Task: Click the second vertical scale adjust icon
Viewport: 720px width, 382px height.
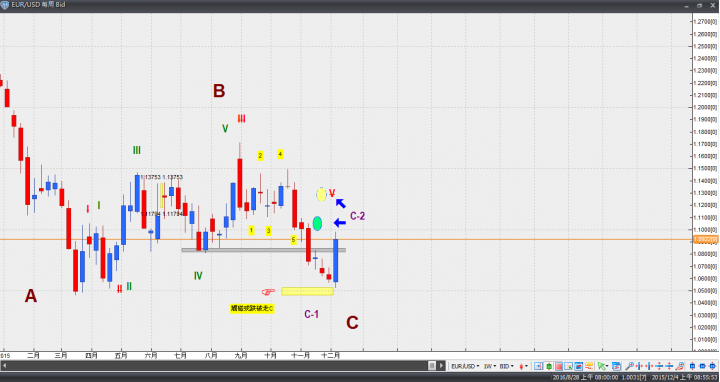Action: (x=669, y=366)
